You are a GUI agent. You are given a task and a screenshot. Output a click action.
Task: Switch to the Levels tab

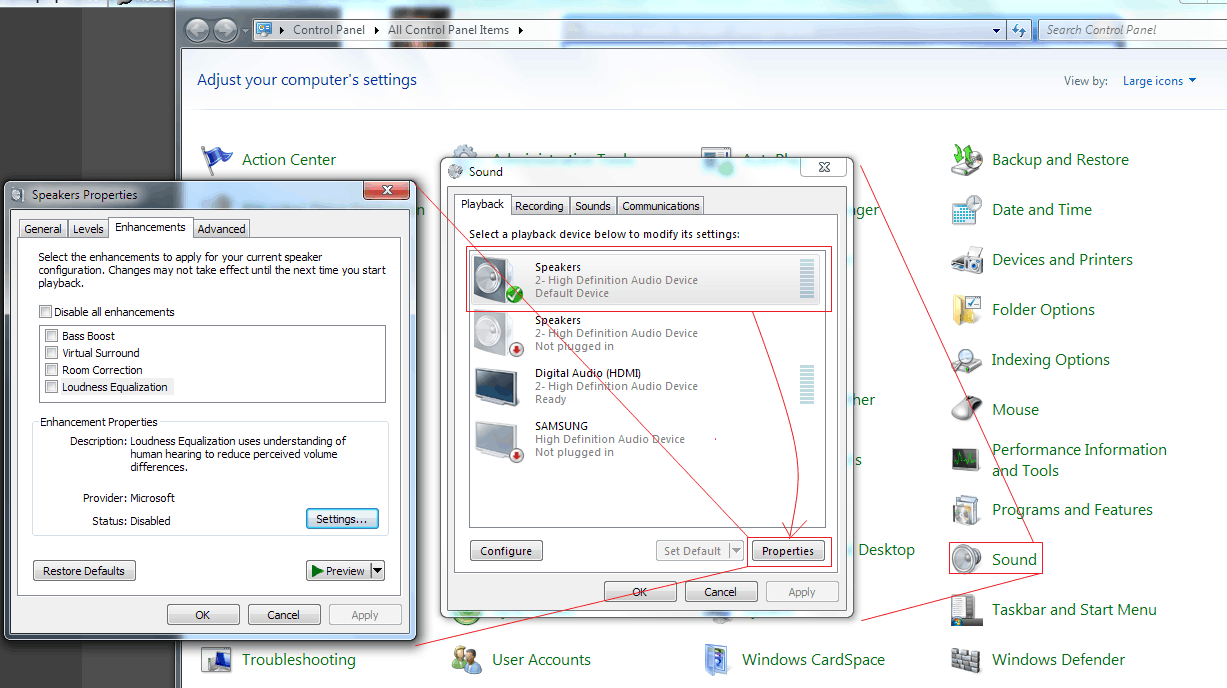[88, 229]
